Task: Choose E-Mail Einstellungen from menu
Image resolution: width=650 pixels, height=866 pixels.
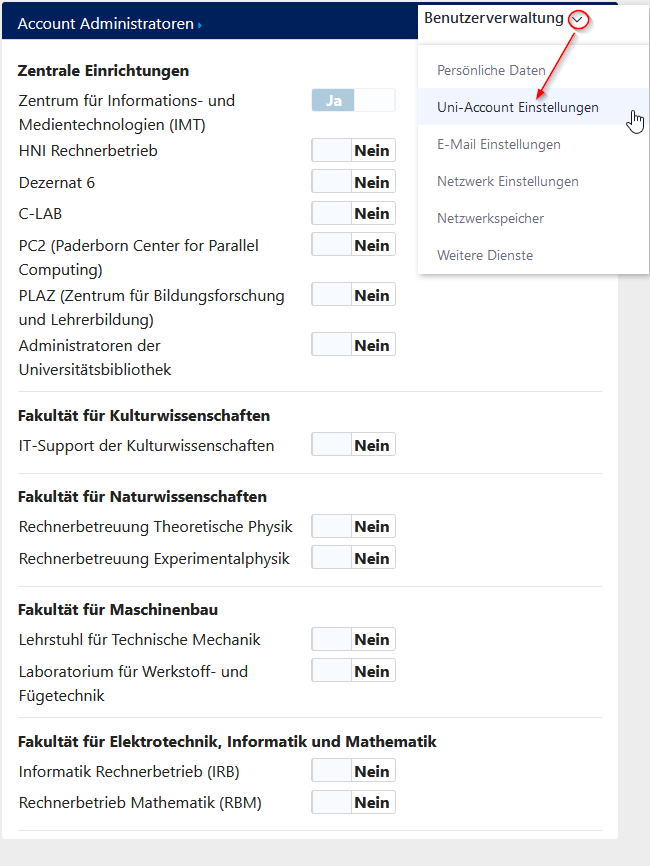Action: (x=498, y=145)
